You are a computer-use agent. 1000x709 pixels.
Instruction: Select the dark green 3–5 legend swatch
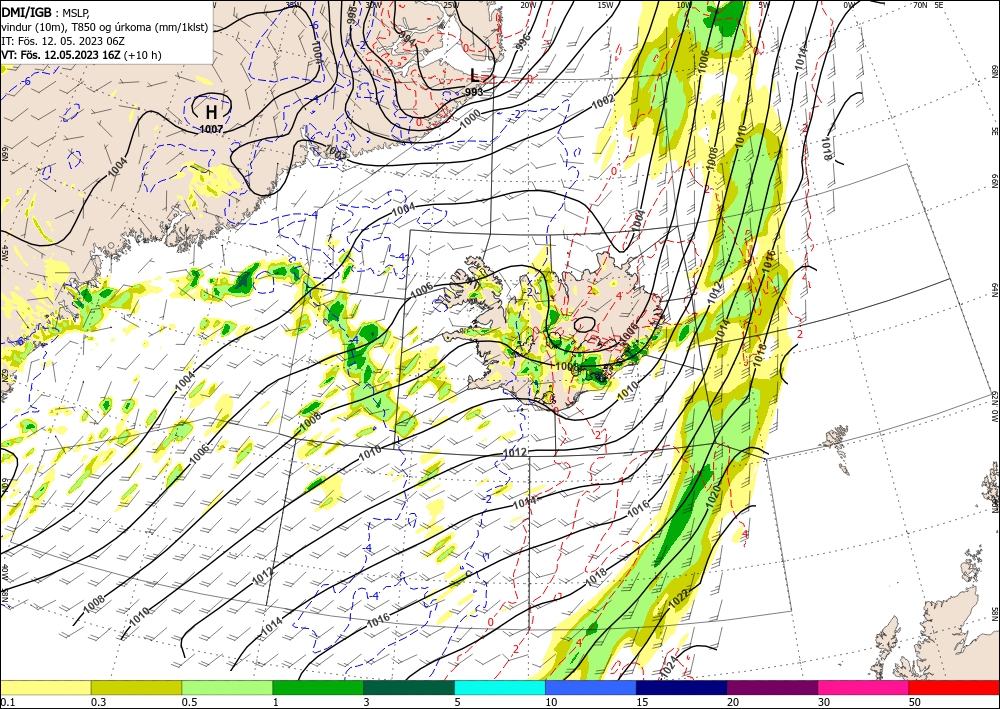409,687
